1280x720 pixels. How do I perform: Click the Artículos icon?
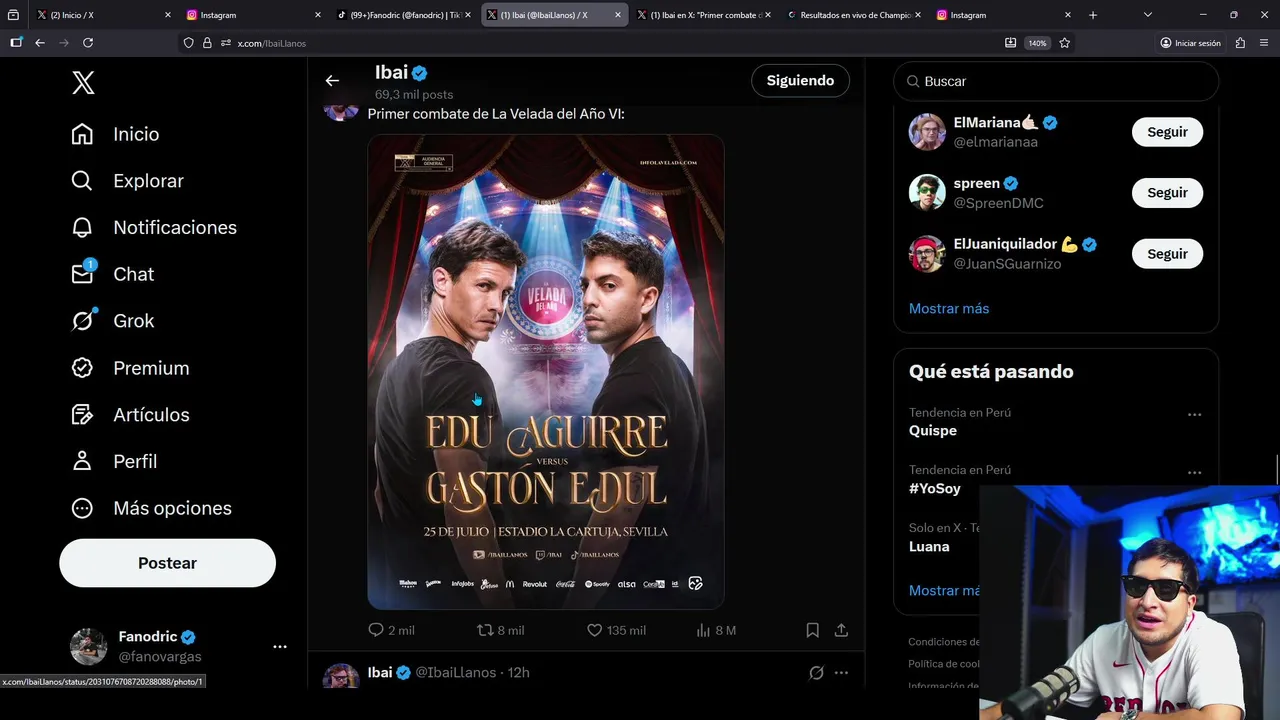pyautogui.click(x=82, y=414)
